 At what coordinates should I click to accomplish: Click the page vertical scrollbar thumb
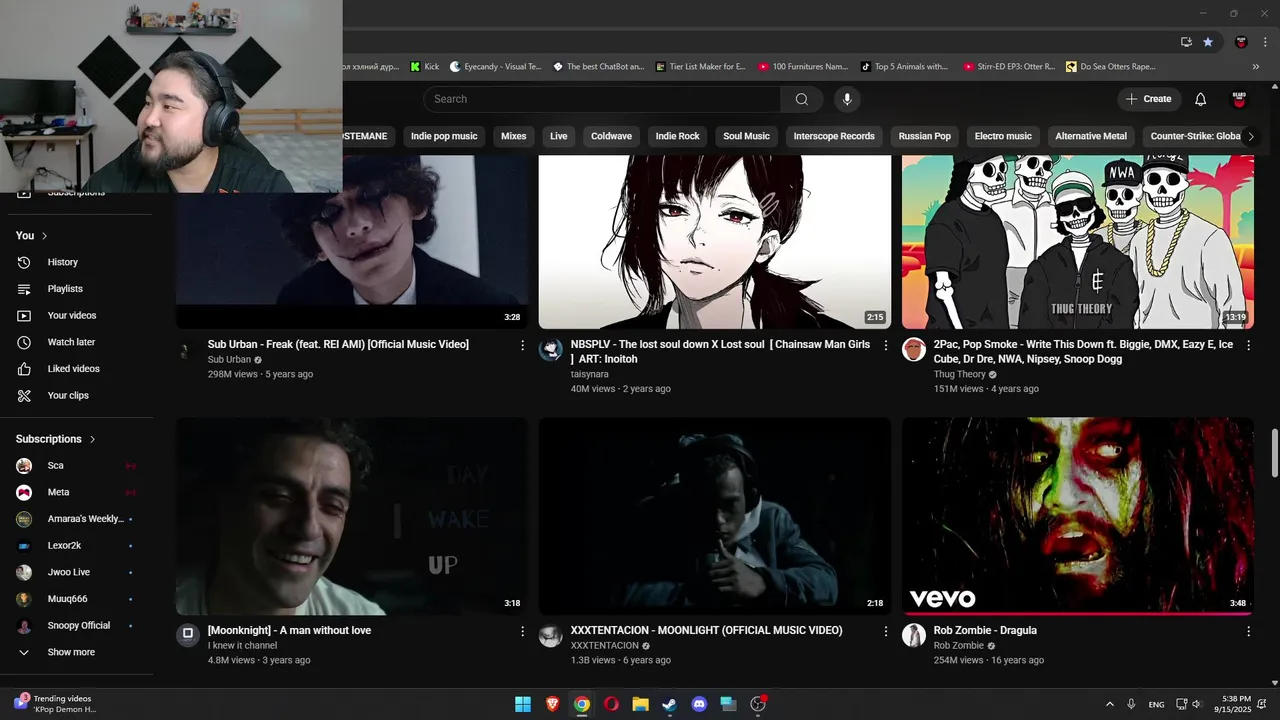[x=1274, y=455]
